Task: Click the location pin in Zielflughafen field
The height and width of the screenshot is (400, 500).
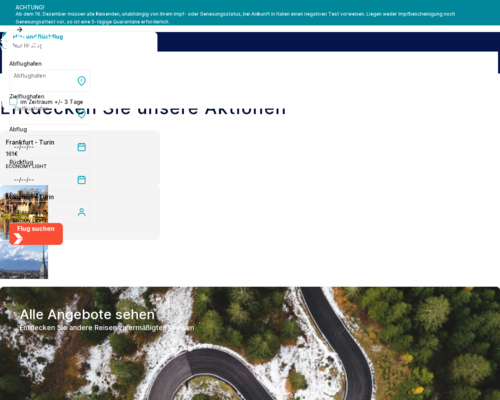Action: click(x=82, y=114)
